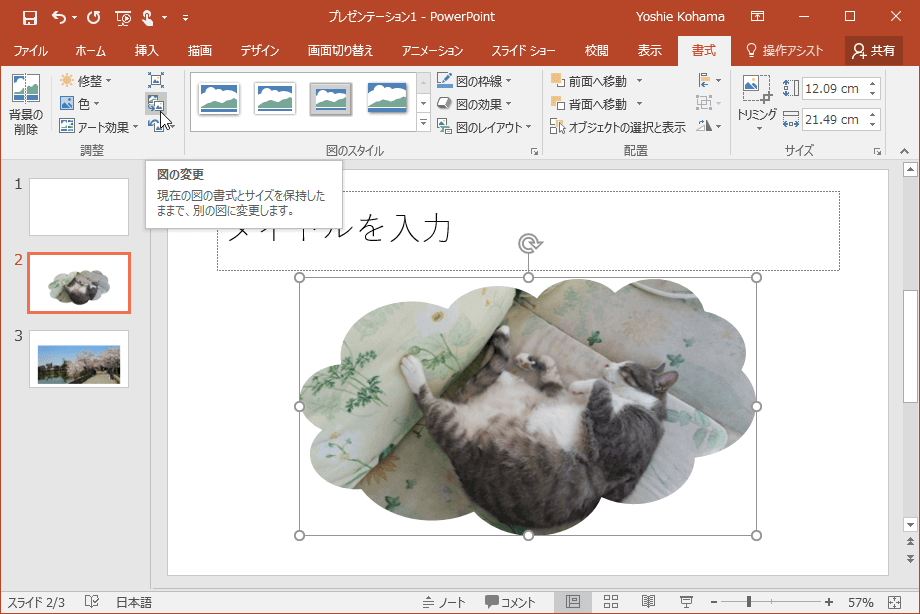Switch to Slide Sorter view
Viewport: 920px width, 614px height.
[x=610, y=601]
